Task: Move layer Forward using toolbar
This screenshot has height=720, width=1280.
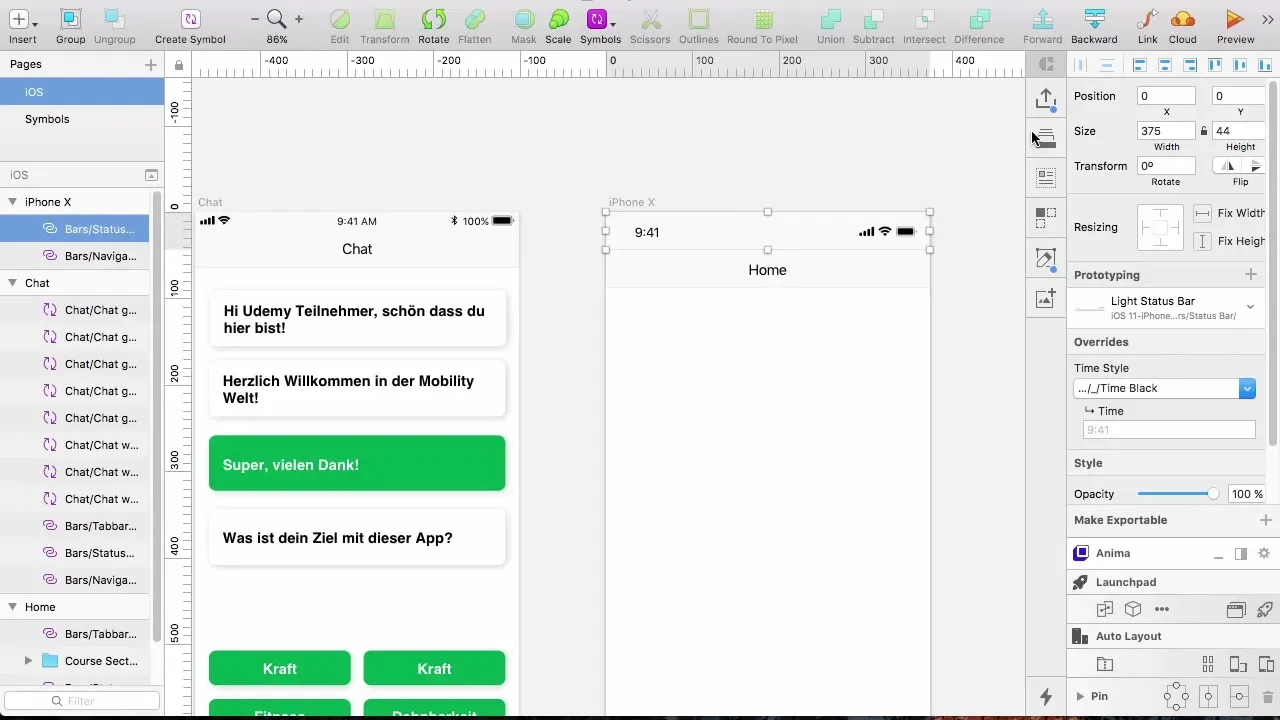Action: click(1043, 19)
